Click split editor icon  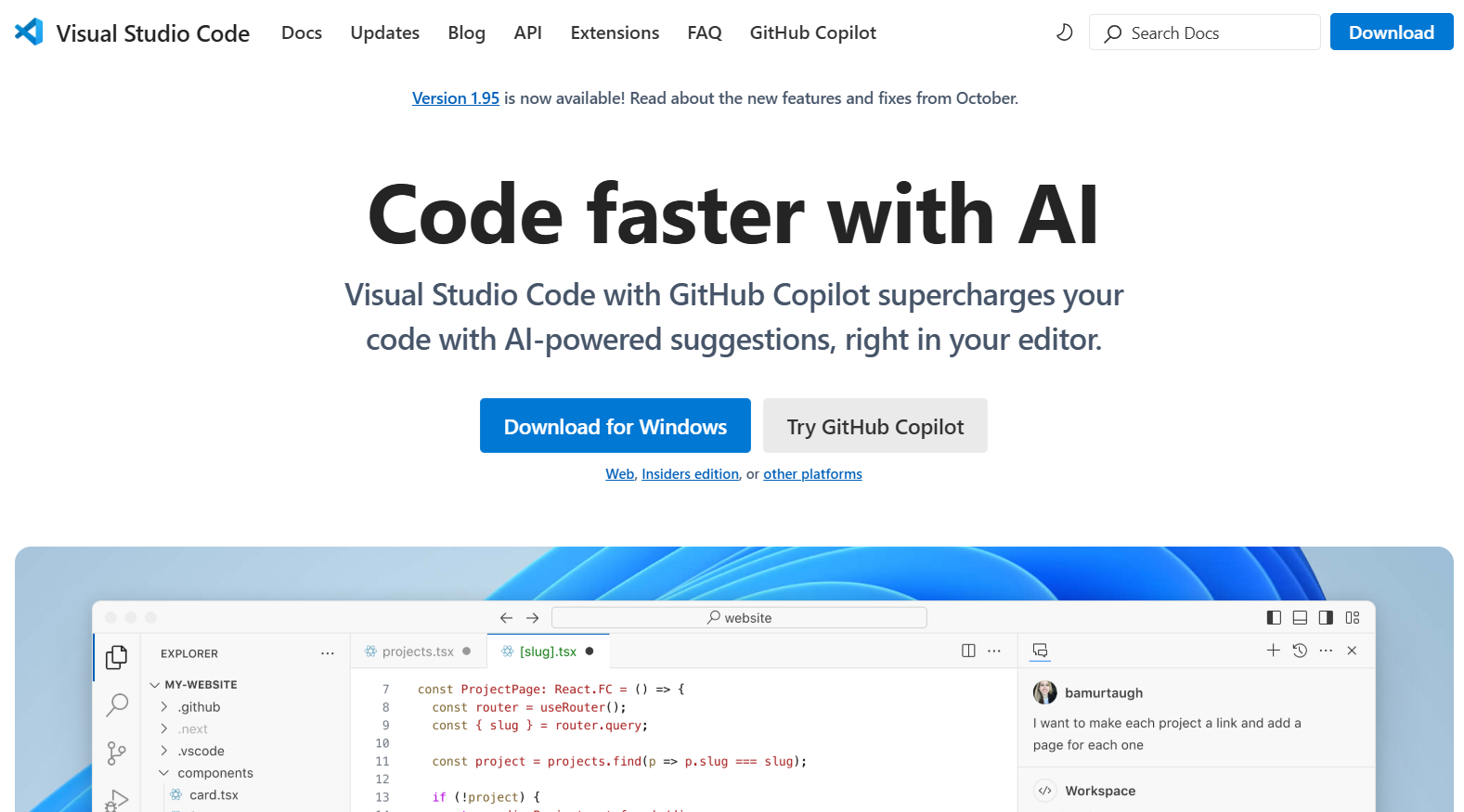coord(968,651)
